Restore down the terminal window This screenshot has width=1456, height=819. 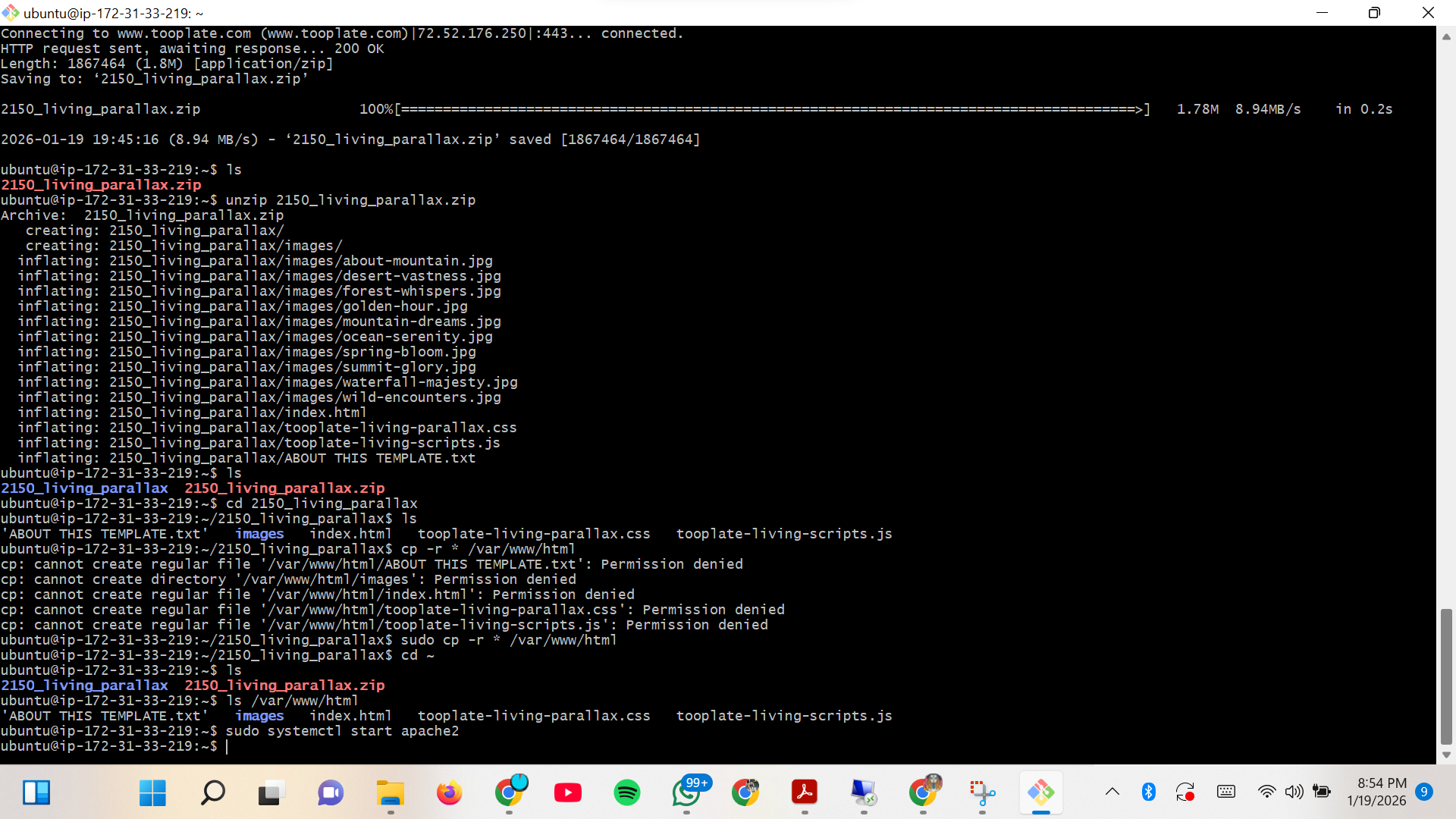click(x=1374, y=13)
